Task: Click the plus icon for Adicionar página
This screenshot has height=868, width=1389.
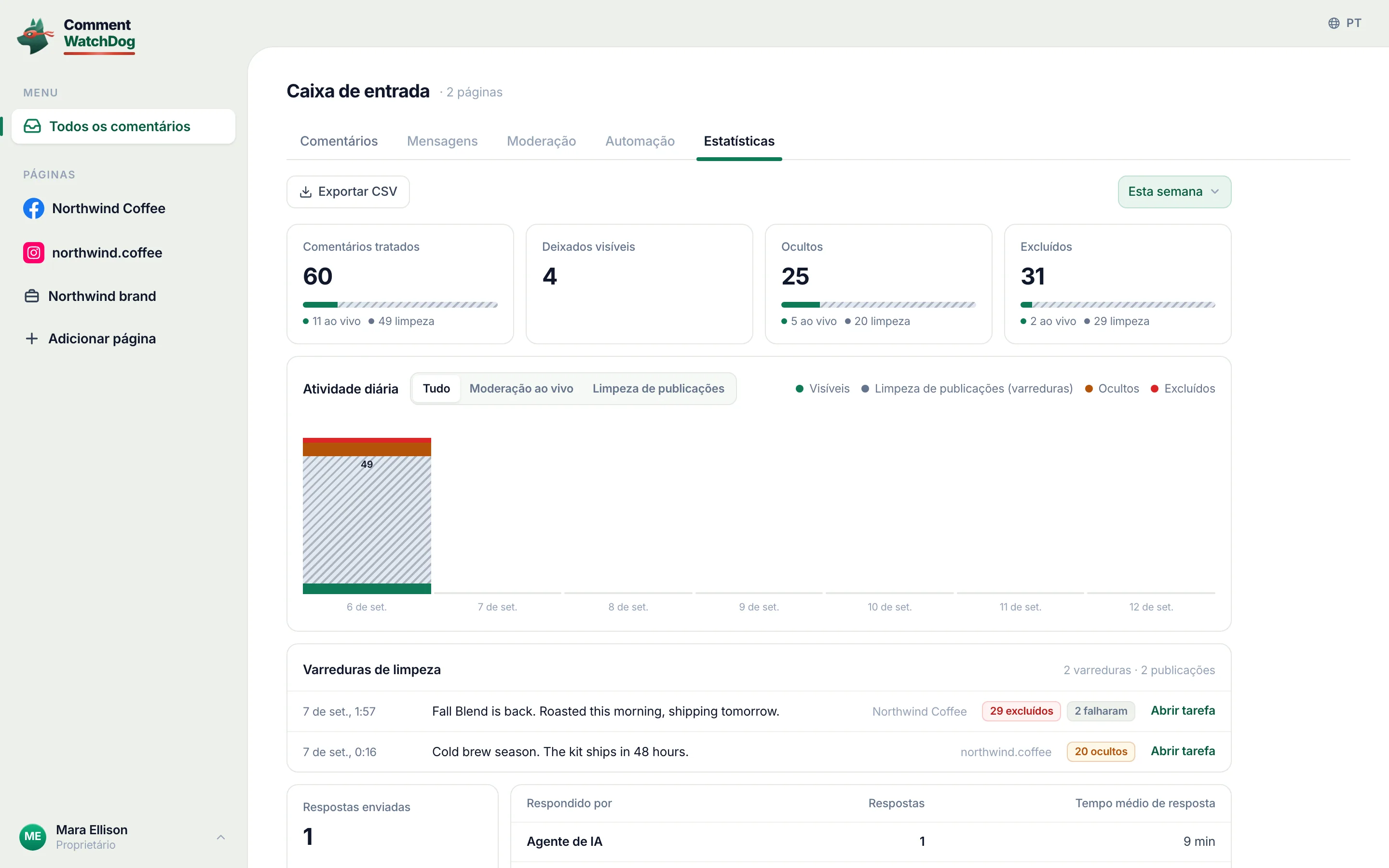Action: pyautogui.click(x=31, y=339)
